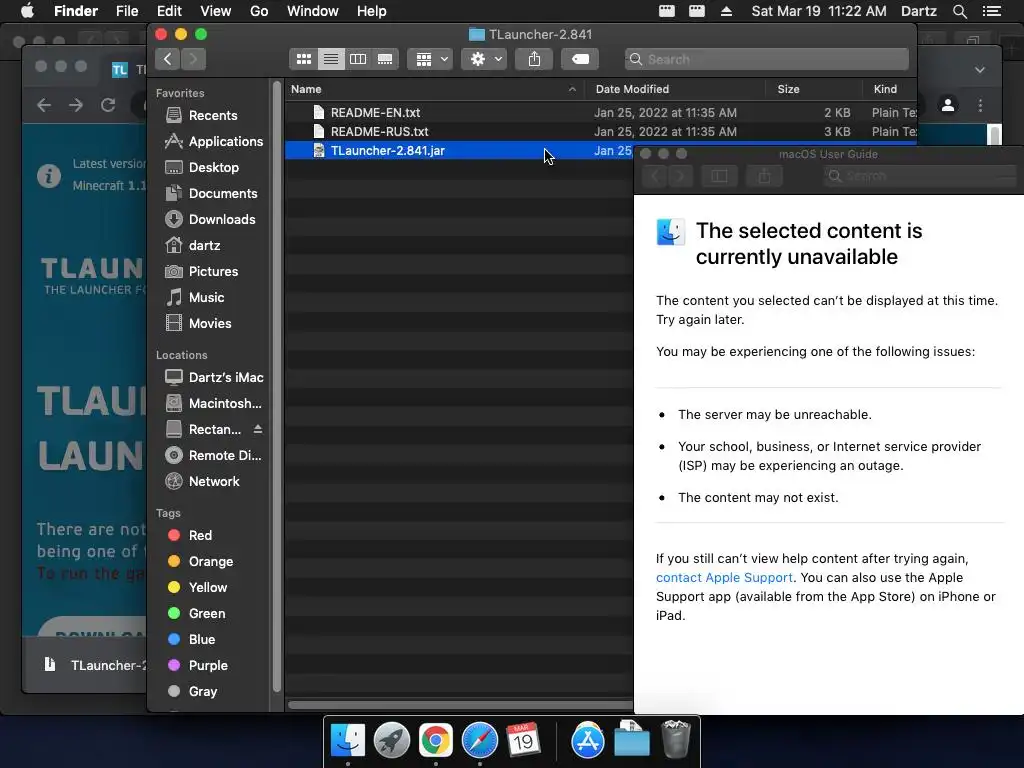Open Launchpad from the Dock
1024x768 pixels.
(x=392, y=741)
